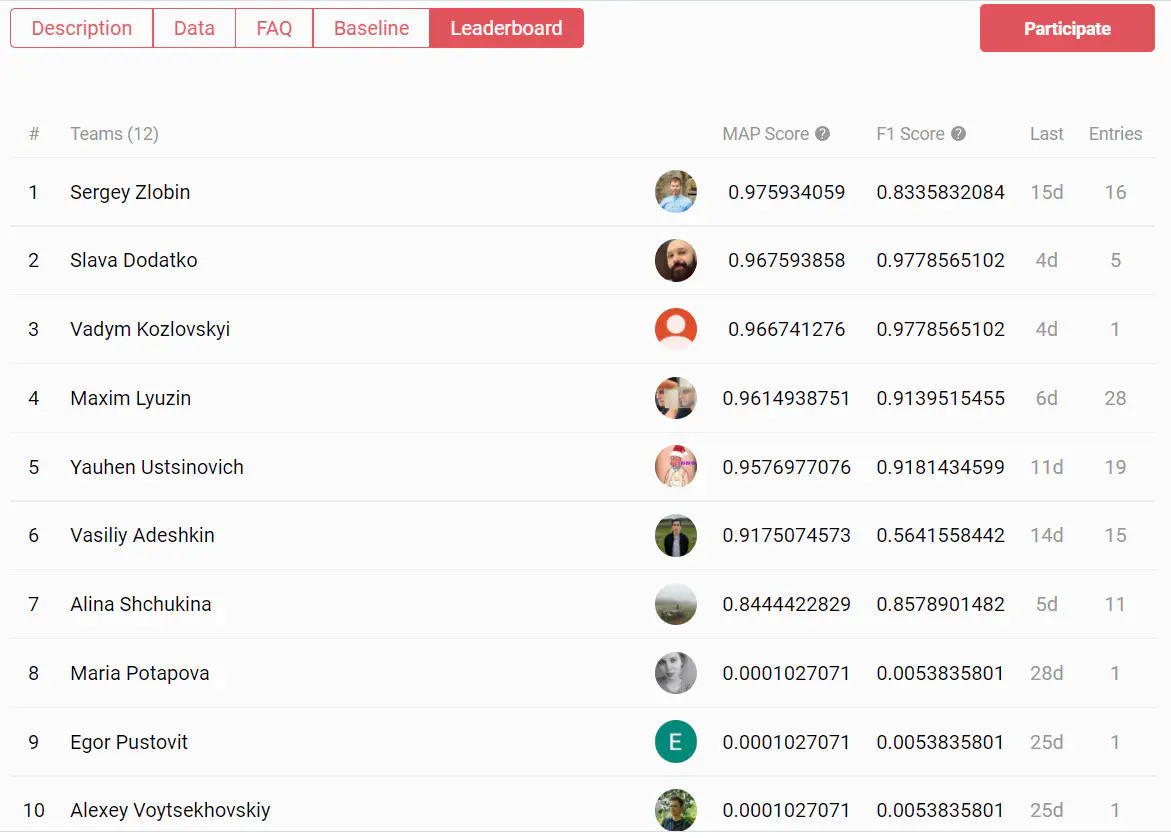Click Yauhen Ustsinovich's Santa hat avatar
The height and width of the screenshot is (838, 1171).
[x=676, y=466]
